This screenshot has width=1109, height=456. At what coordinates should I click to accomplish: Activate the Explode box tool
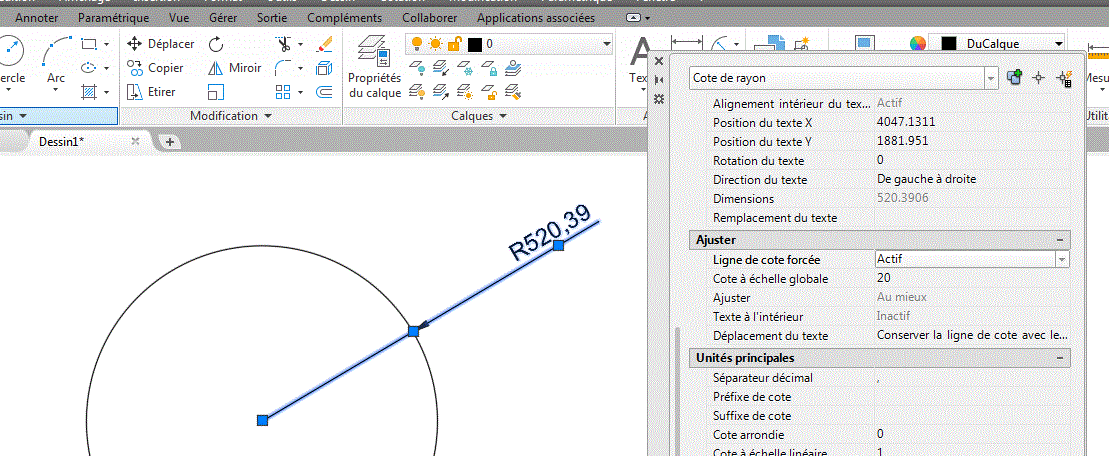tap(324, 68)
